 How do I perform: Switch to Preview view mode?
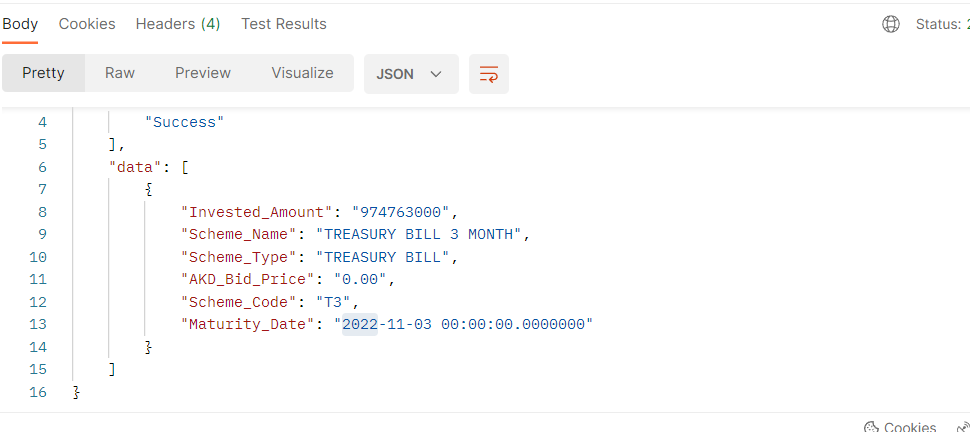[x=203, y=73]
